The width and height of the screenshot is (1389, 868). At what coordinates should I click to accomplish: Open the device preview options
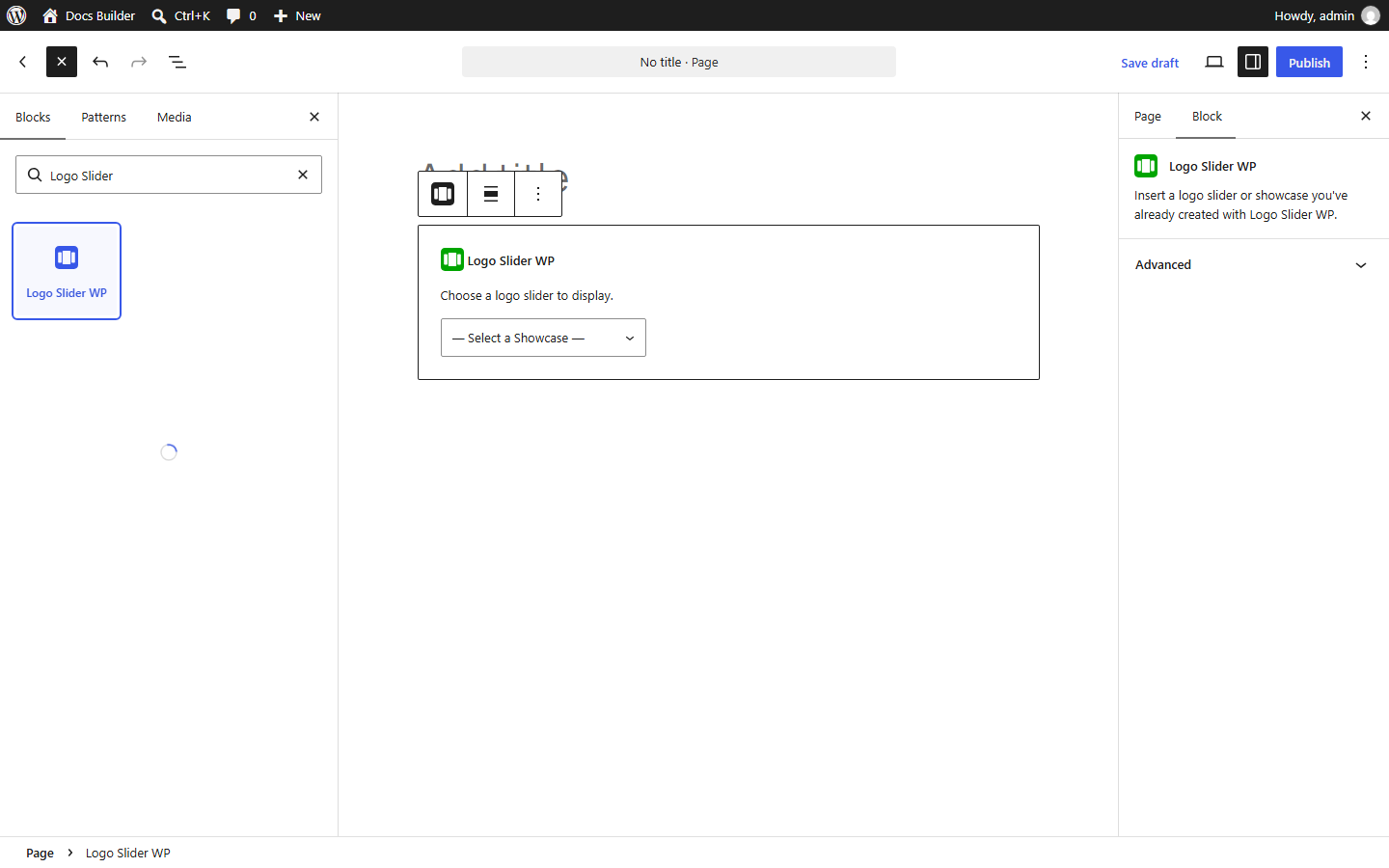click(1214, 62)
